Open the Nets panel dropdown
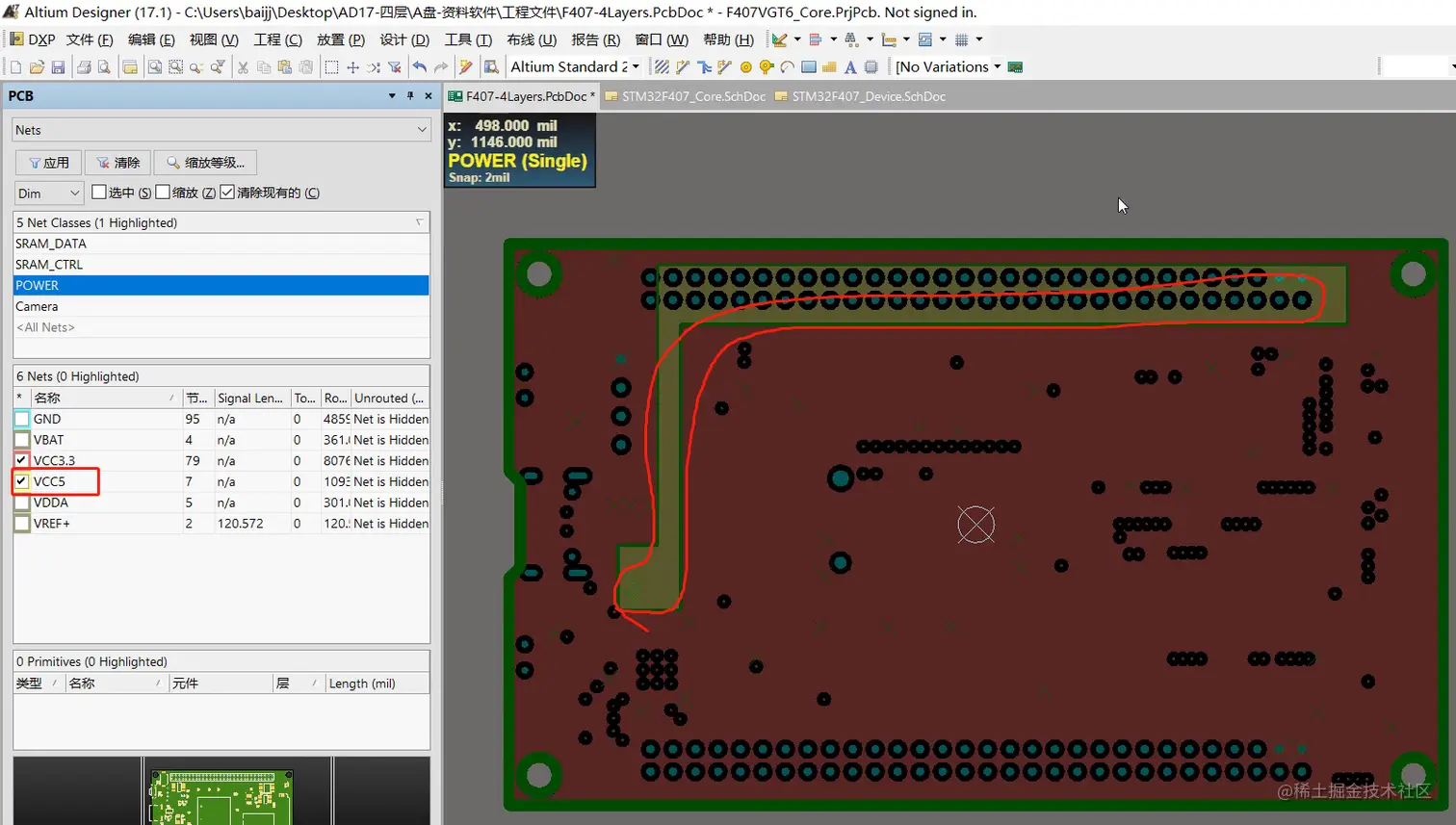 (422, 130)
